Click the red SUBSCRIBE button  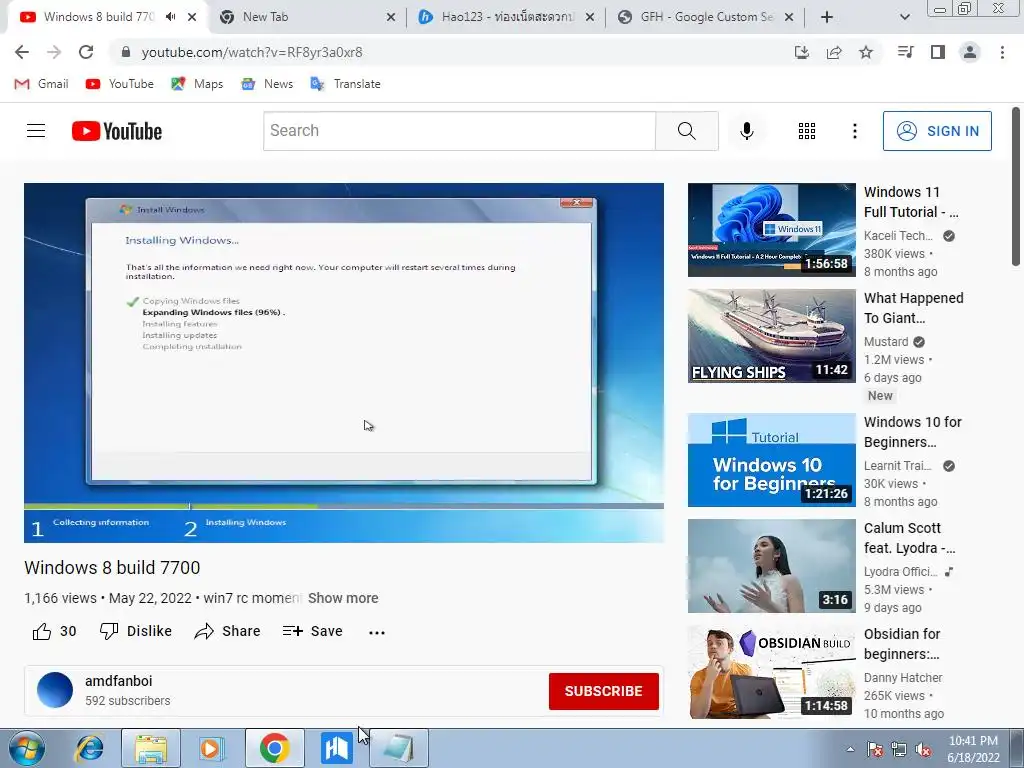[x=603, y=691]
